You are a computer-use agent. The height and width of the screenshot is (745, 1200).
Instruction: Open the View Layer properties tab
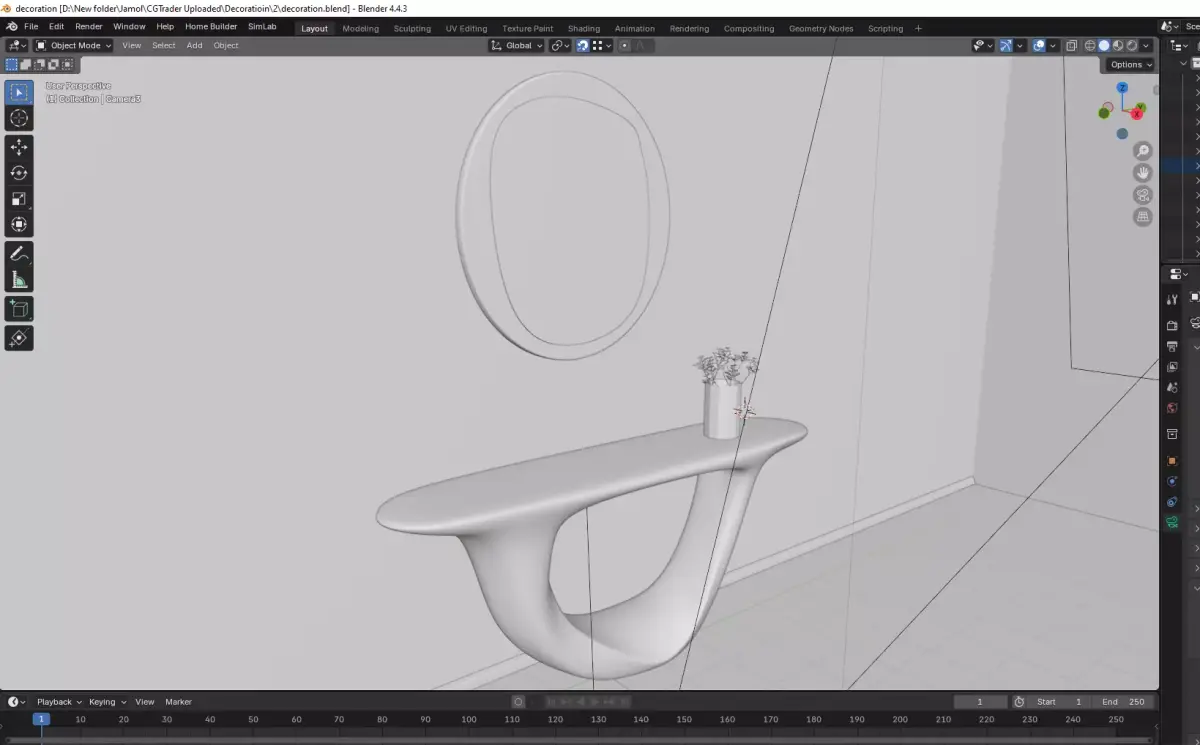point(1172,367)
